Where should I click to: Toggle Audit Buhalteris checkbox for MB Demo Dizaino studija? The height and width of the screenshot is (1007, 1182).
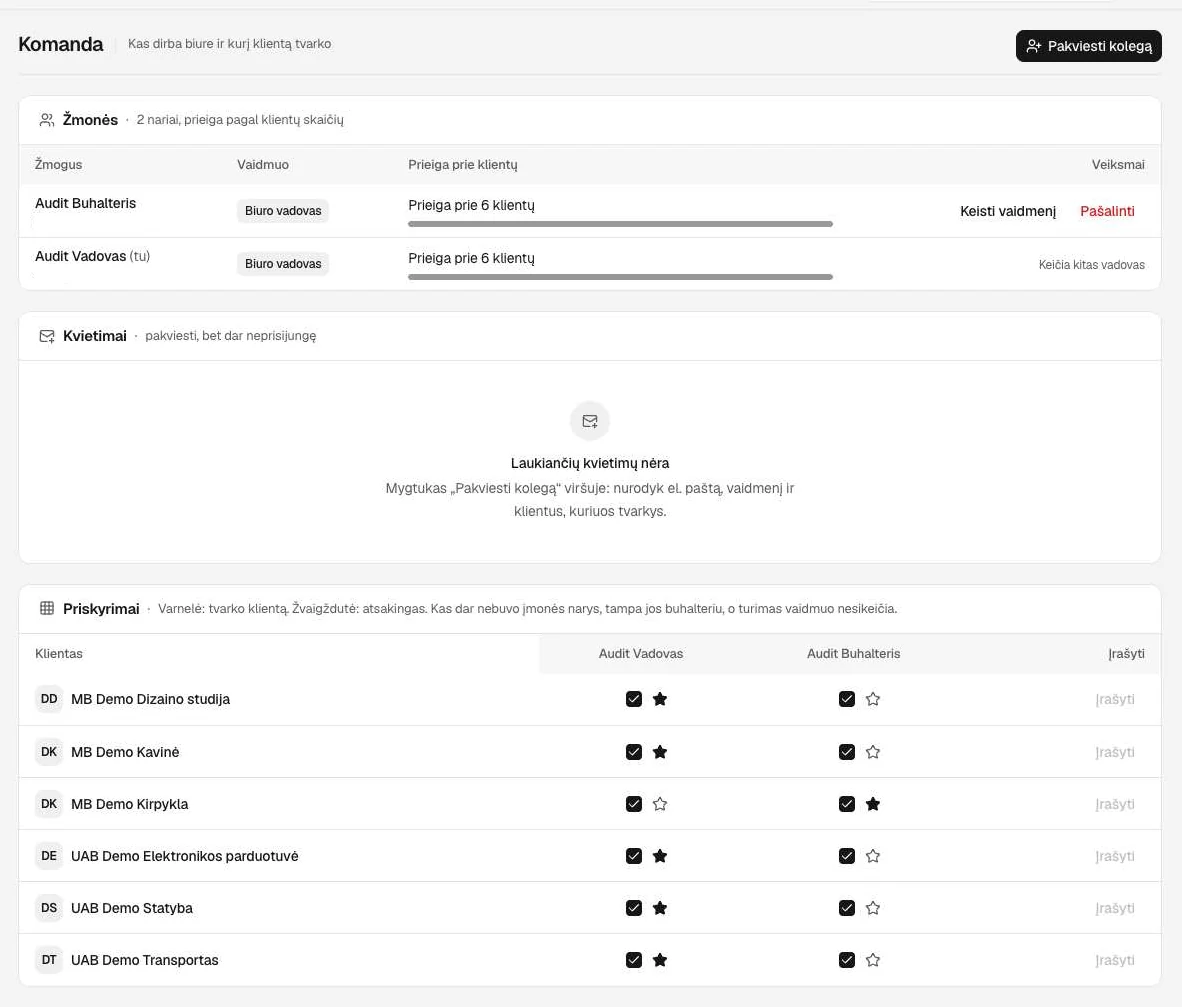click(847, 699)
